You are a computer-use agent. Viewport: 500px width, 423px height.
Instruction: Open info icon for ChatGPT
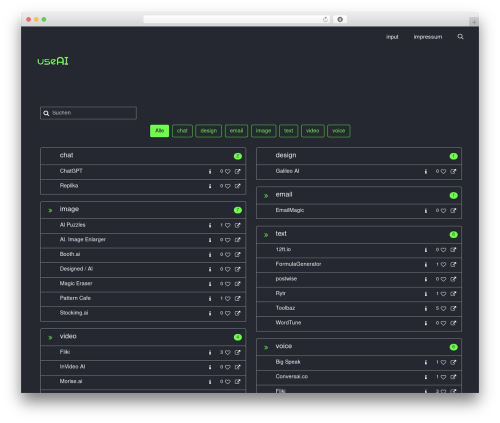click(210, 171)
